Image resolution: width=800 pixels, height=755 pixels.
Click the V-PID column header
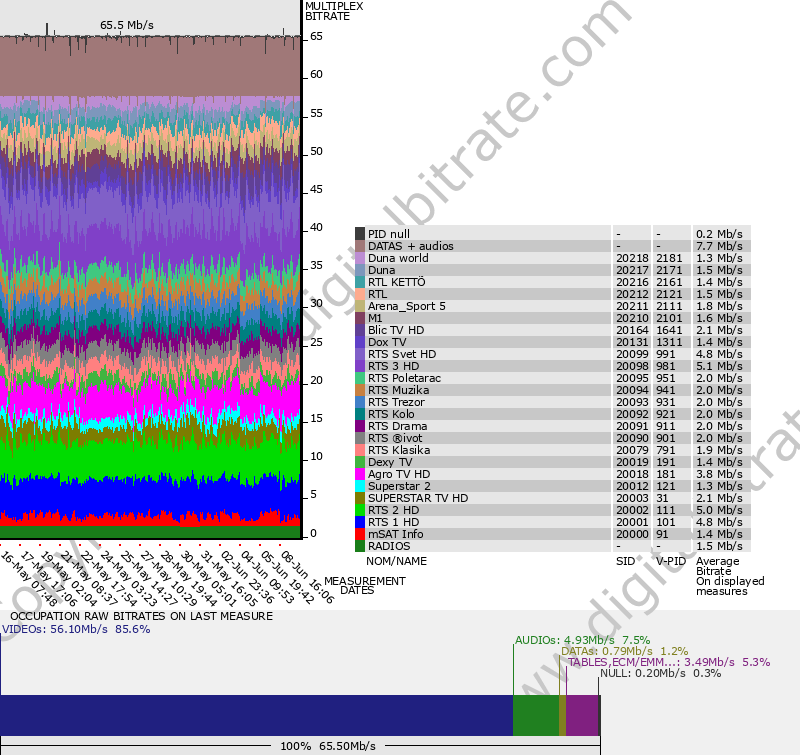[671, 561]
